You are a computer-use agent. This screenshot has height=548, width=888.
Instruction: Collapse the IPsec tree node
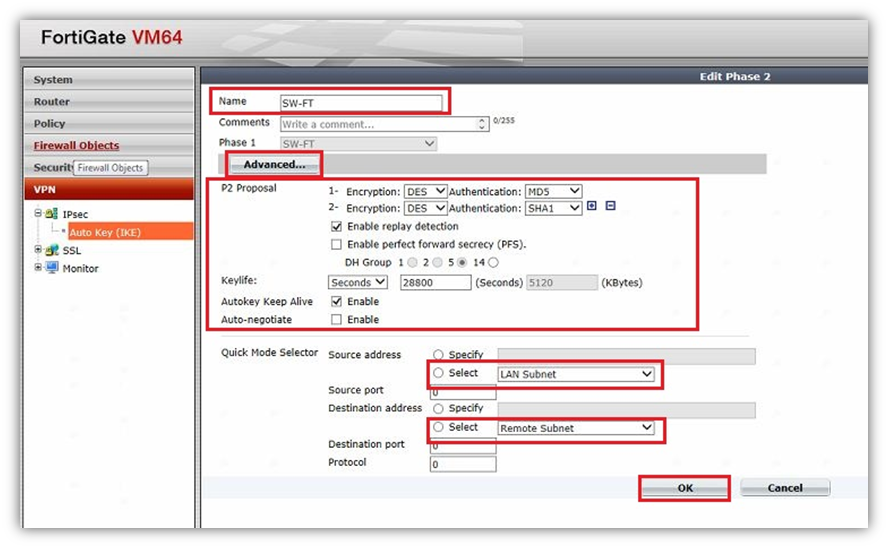(38, 213)
